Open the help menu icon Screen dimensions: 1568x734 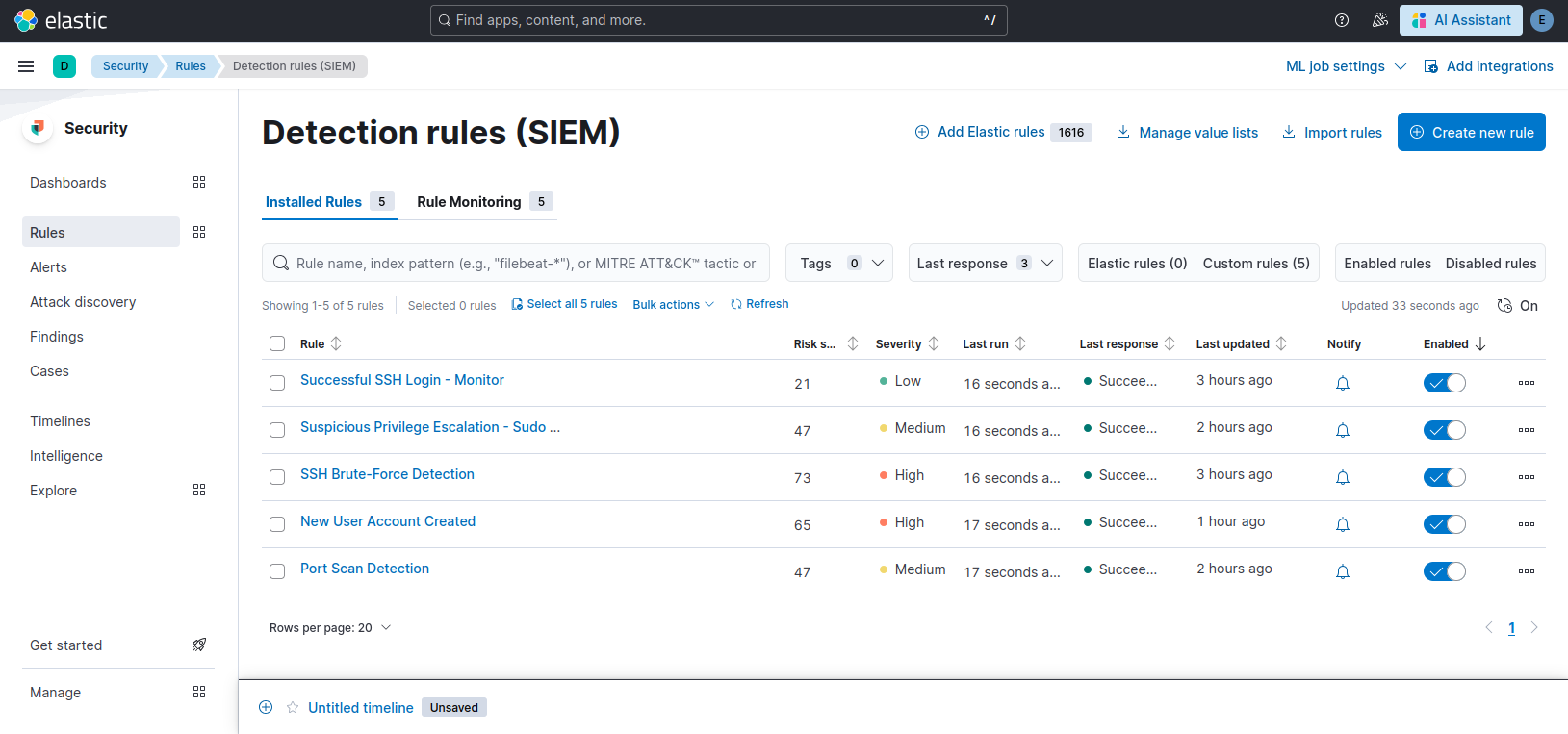pos(1341,20)
